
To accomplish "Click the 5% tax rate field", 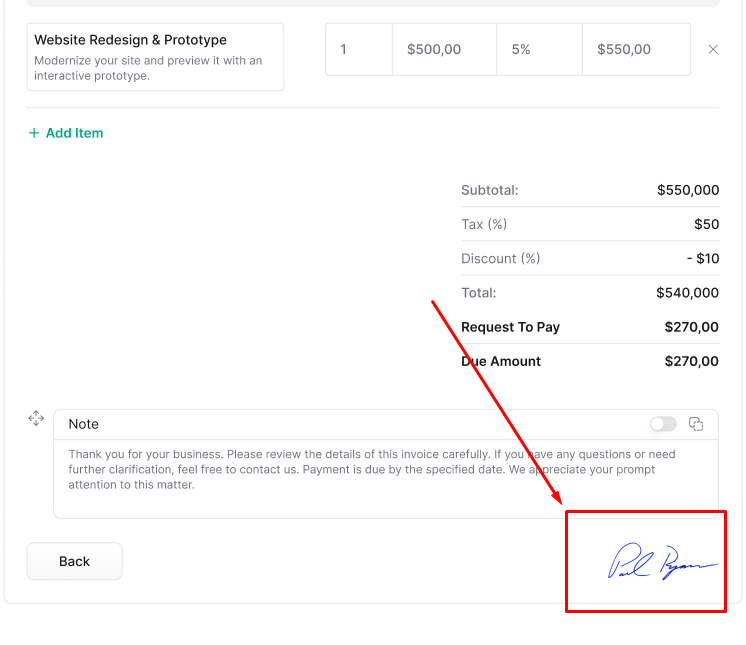I will coord(538,49).
